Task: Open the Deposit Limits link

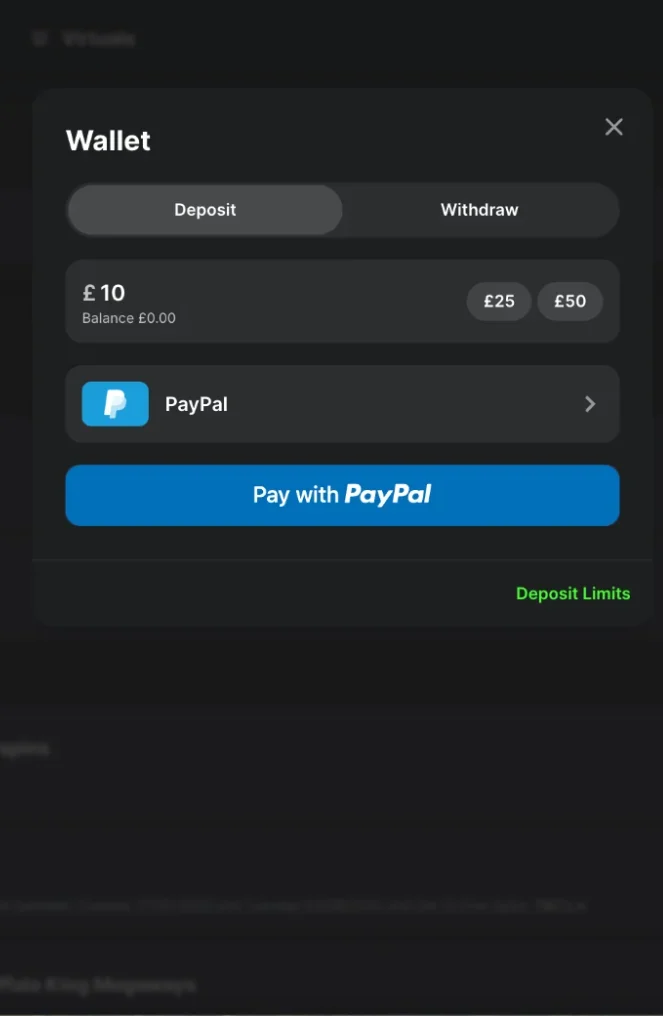Action: (573, 594)
